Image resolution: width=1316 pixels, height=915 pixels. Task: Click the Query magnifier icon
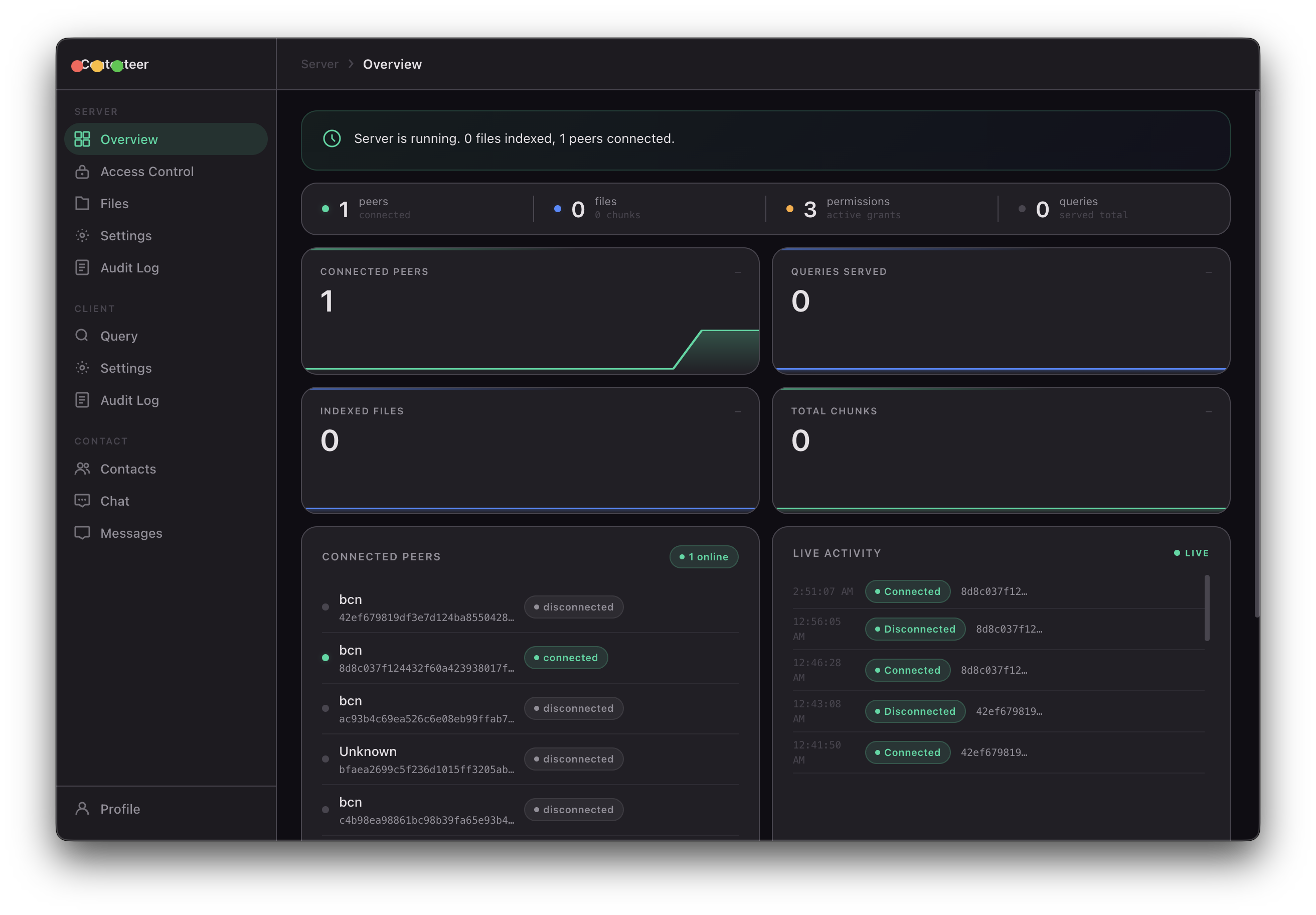click(82, 336)
